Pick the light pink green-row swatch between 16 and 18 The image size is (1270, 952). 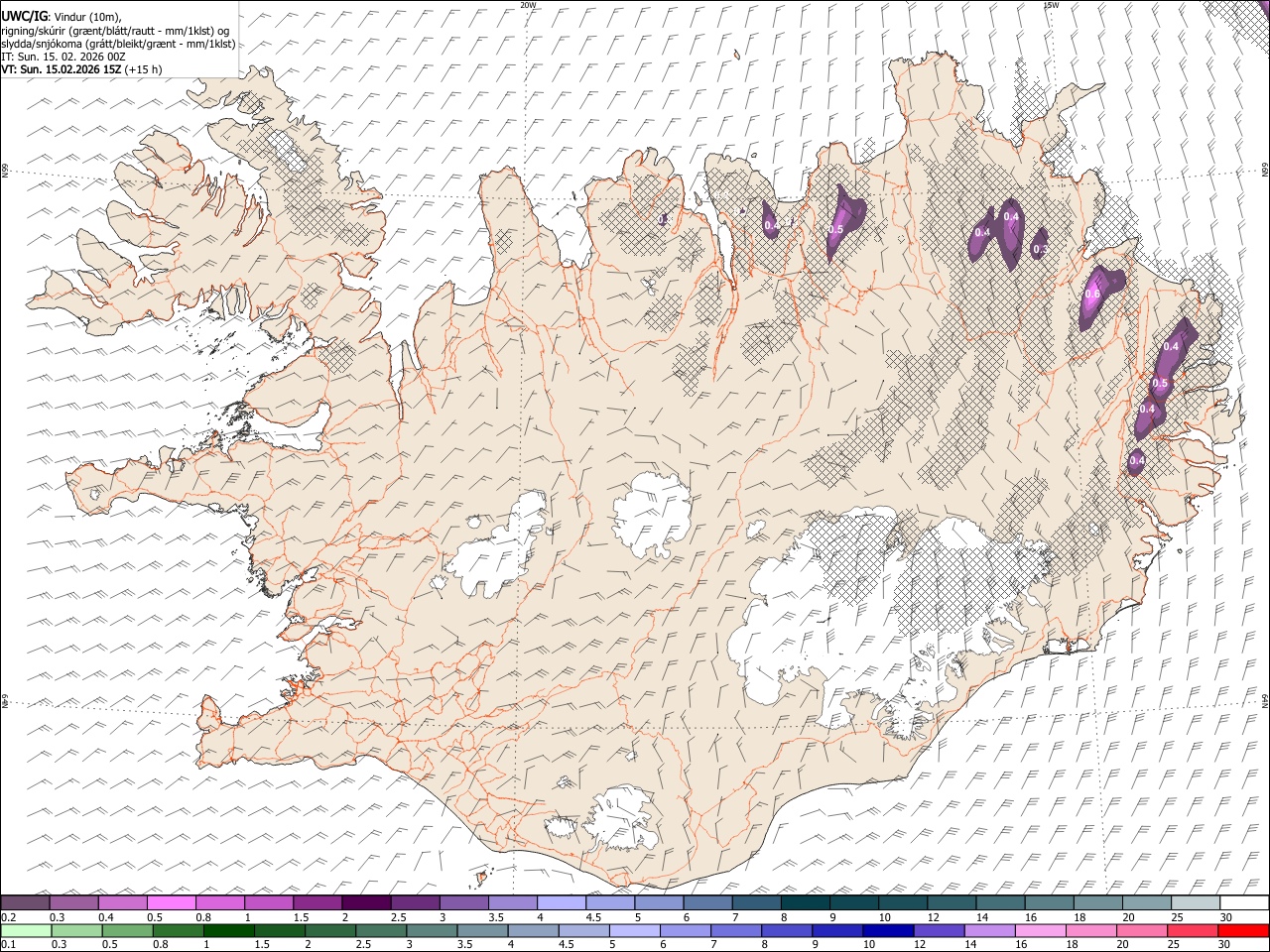[x=1041, y=930]
